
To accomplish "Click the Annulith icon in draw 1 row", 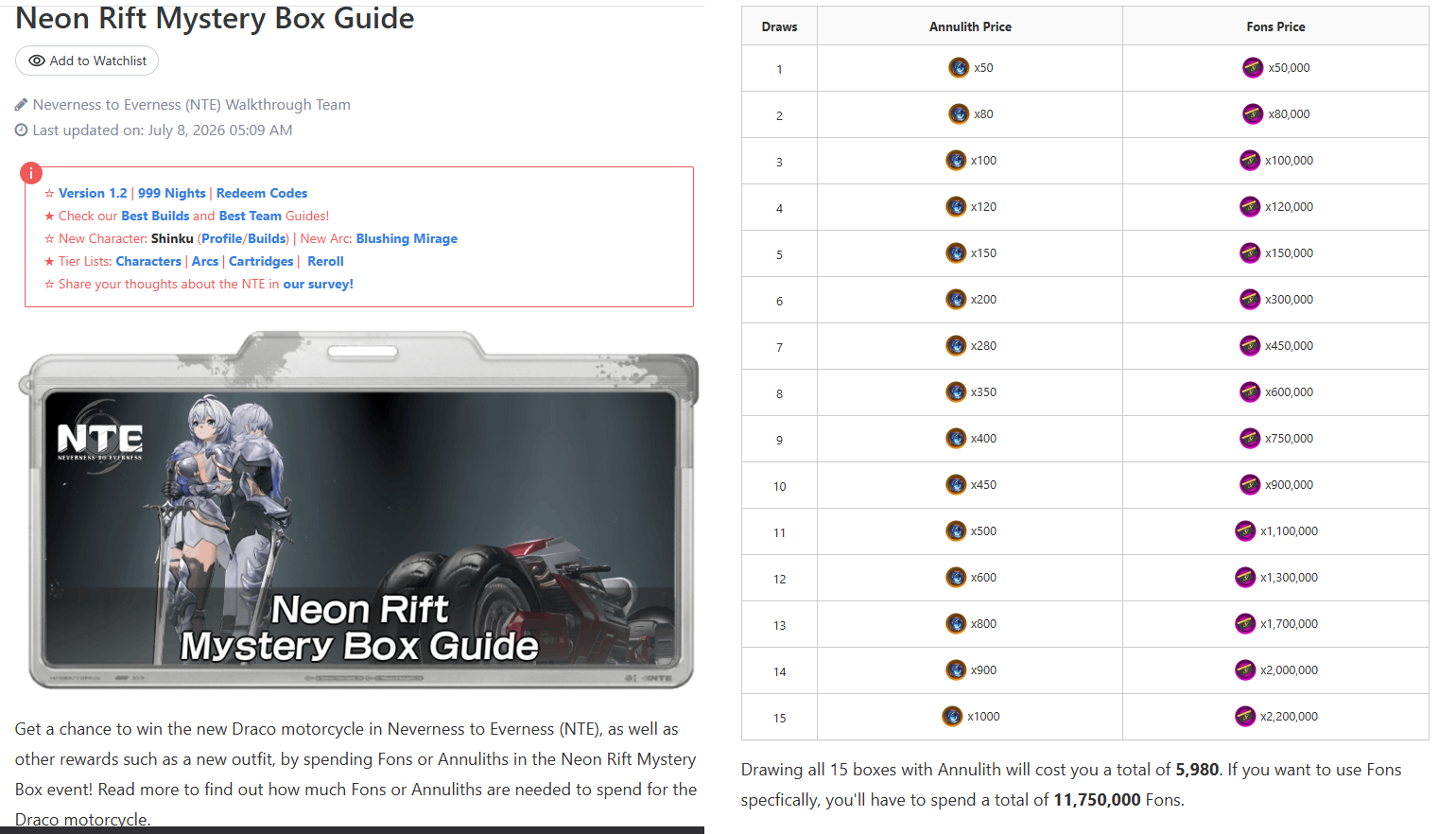I will (959, 67).
